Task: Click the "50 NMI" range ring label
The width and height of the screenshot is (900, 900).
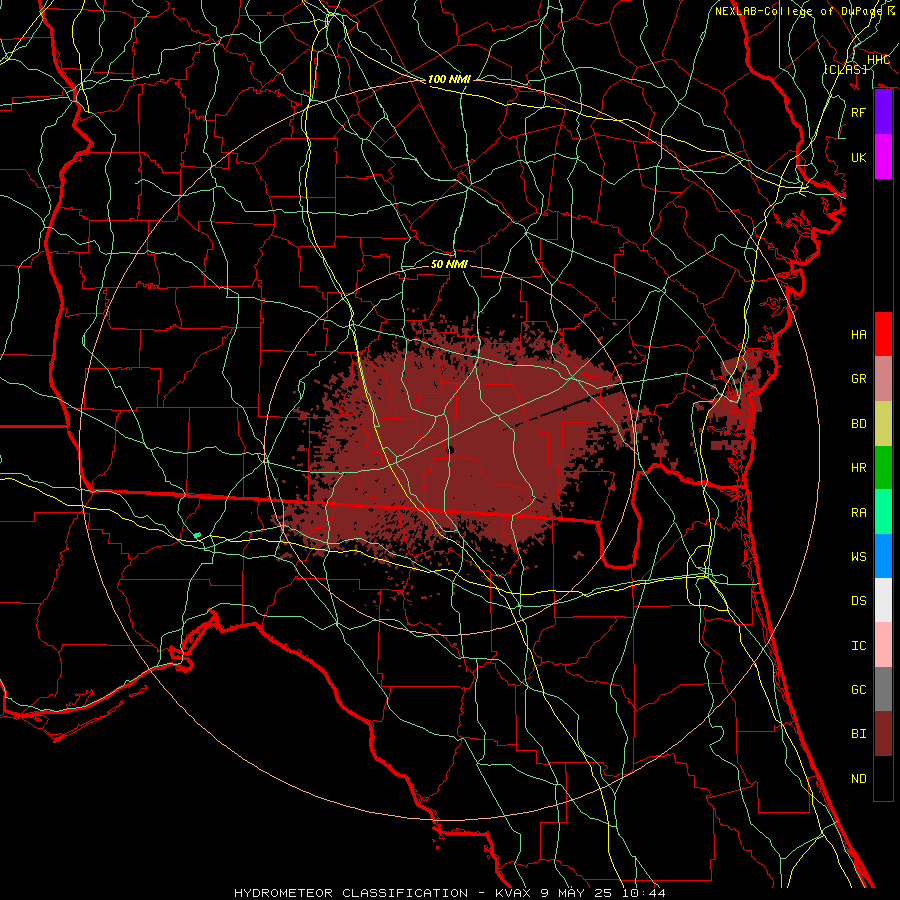Action: tap(449, 264)
